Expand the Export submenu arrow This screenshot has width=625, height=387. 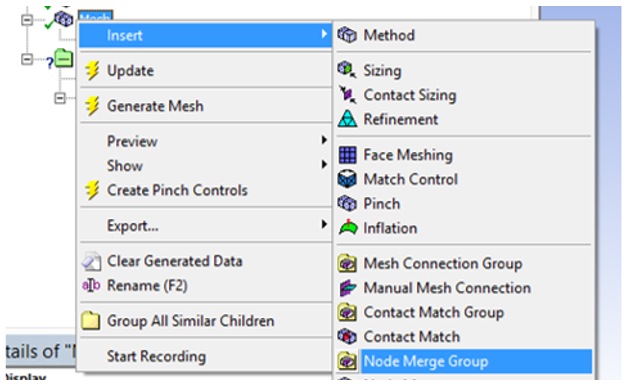pyautogui.click(x=324, y=224)
